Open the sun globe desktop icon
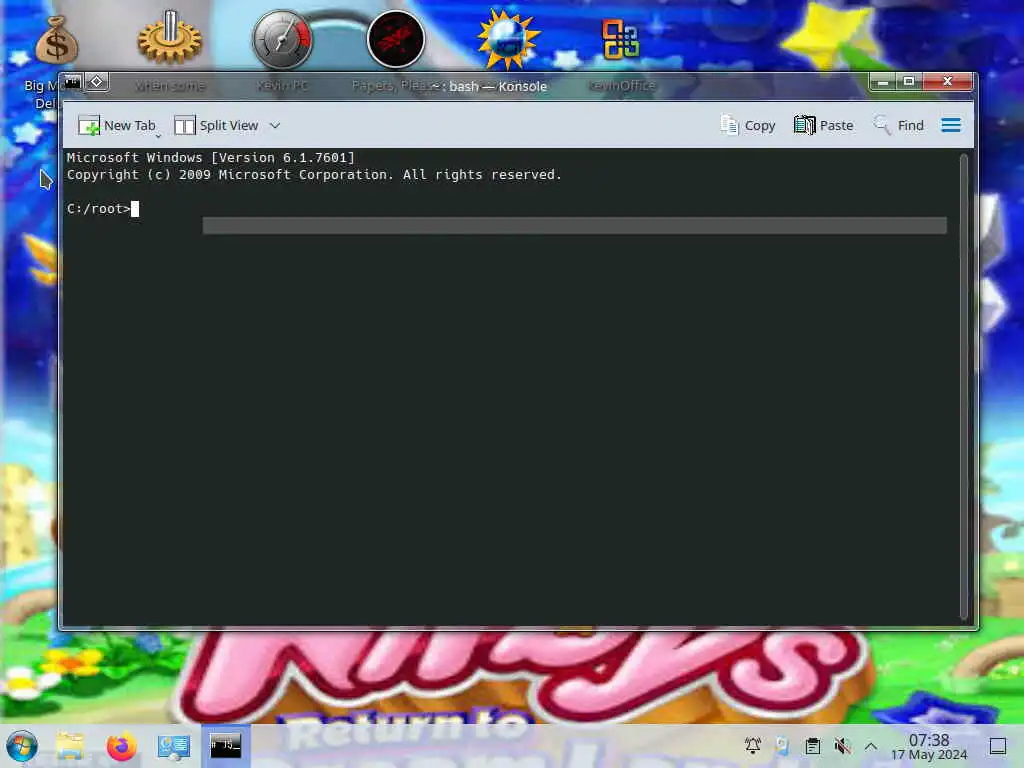The image size is (1024, 768). [508, 40]
